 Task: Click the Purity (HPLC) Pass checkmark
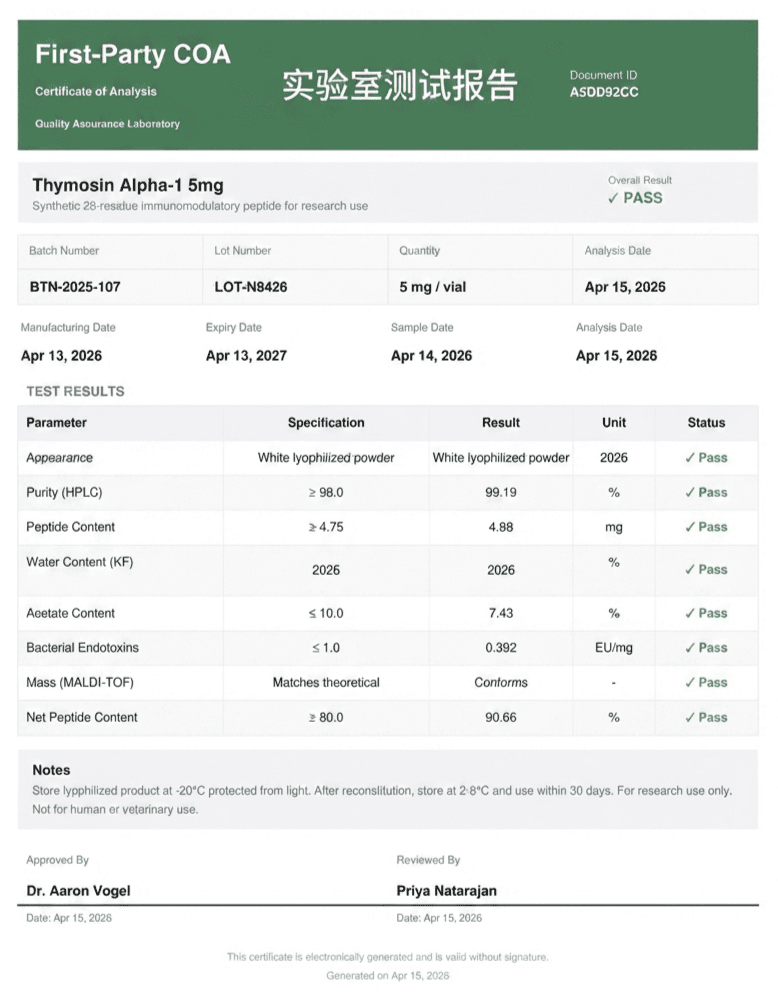pyautogui.click(x=690, y=492)
